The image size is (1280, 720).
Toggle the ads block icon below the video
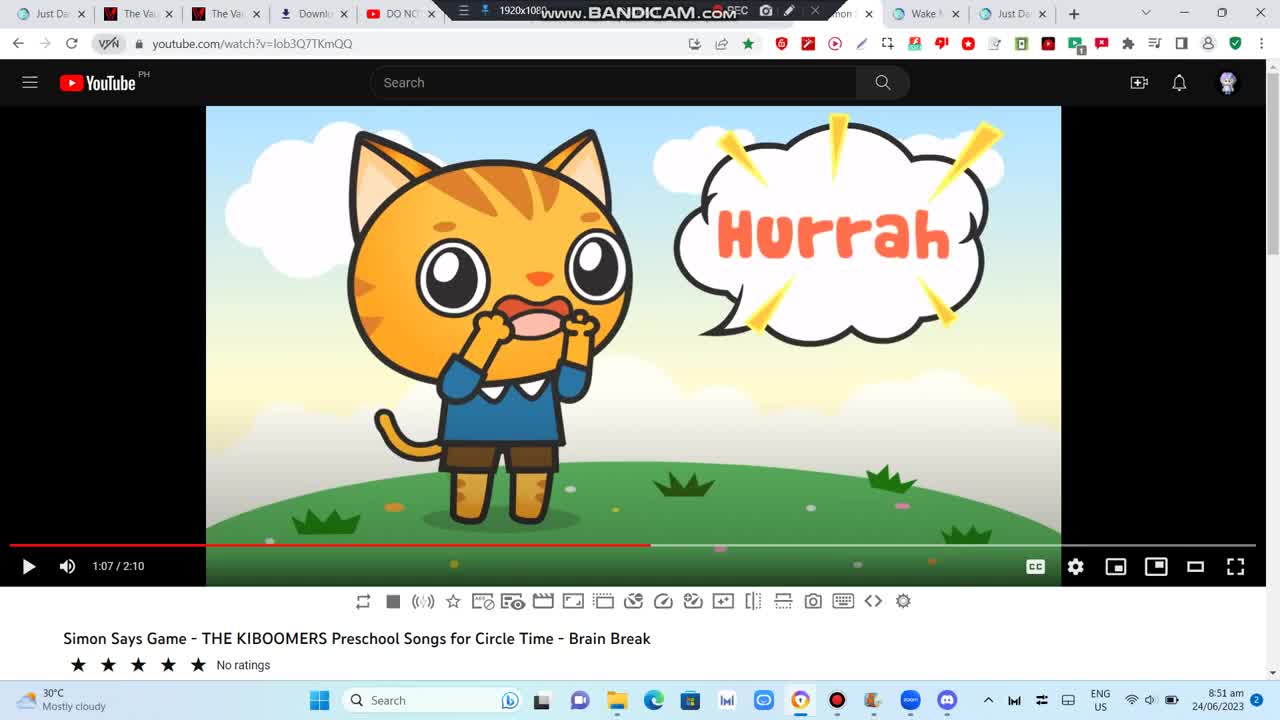click(x=483, y=601)
